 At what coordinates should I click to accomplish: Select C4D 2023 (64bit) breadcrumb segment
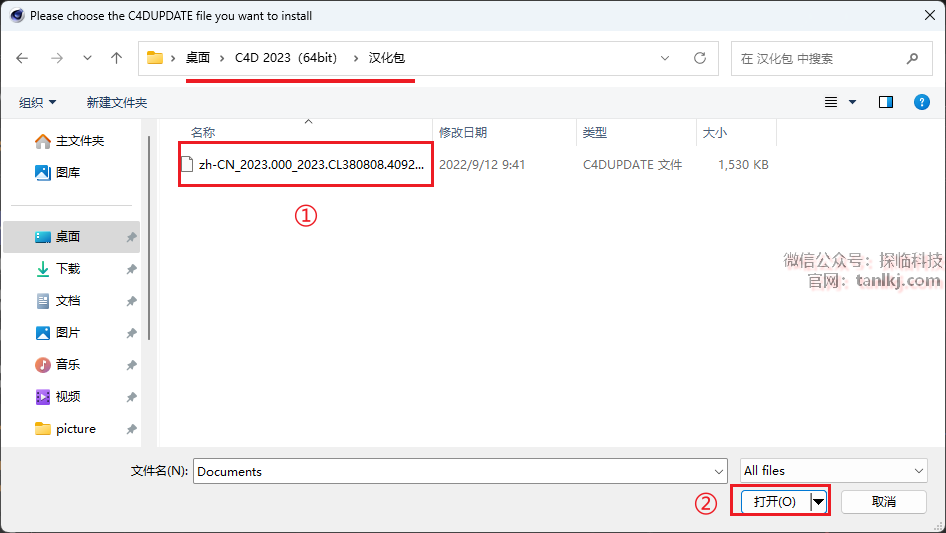(x=286, y=58)
